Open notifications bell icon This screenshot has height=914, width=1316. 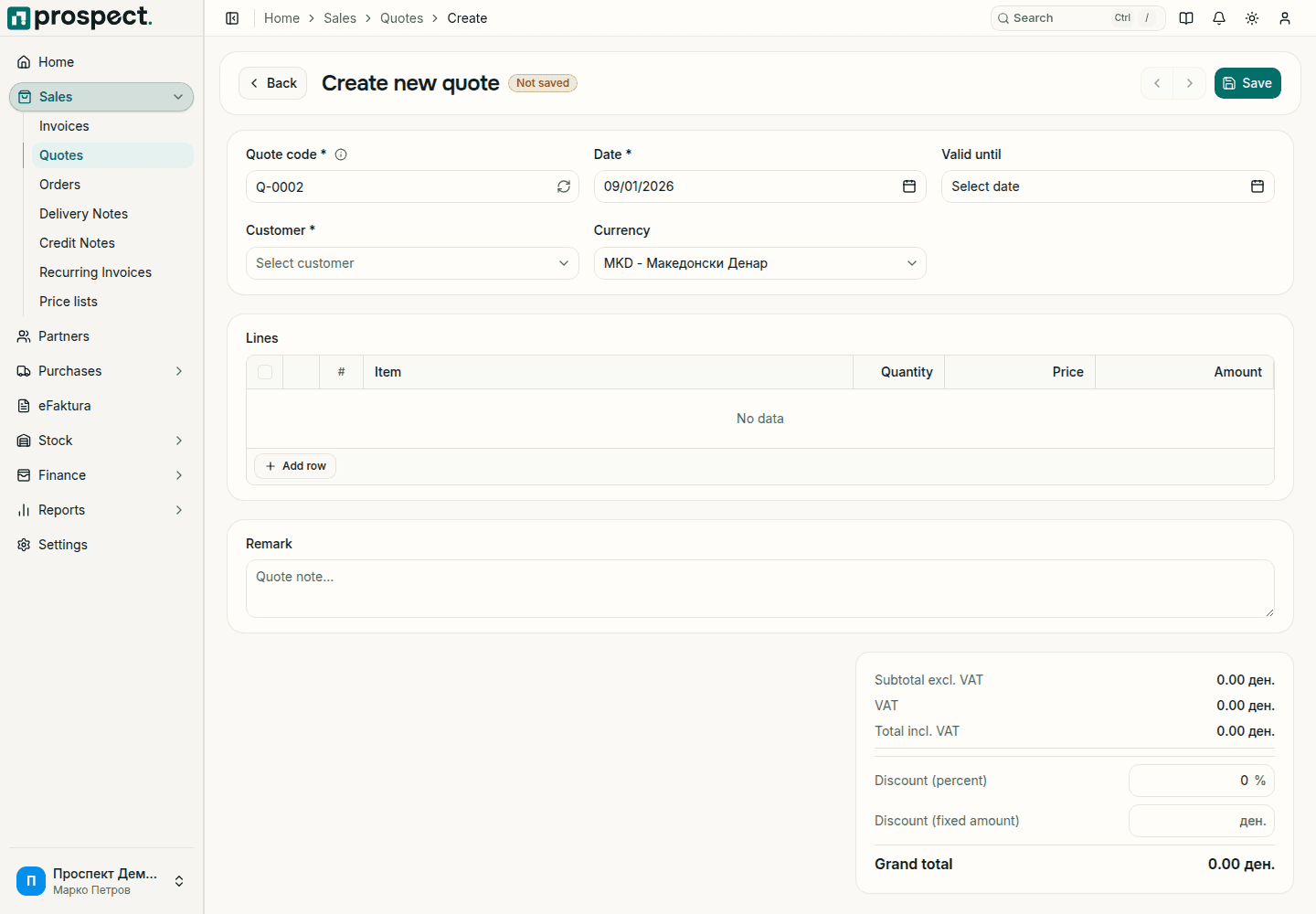pos(1219,18)
